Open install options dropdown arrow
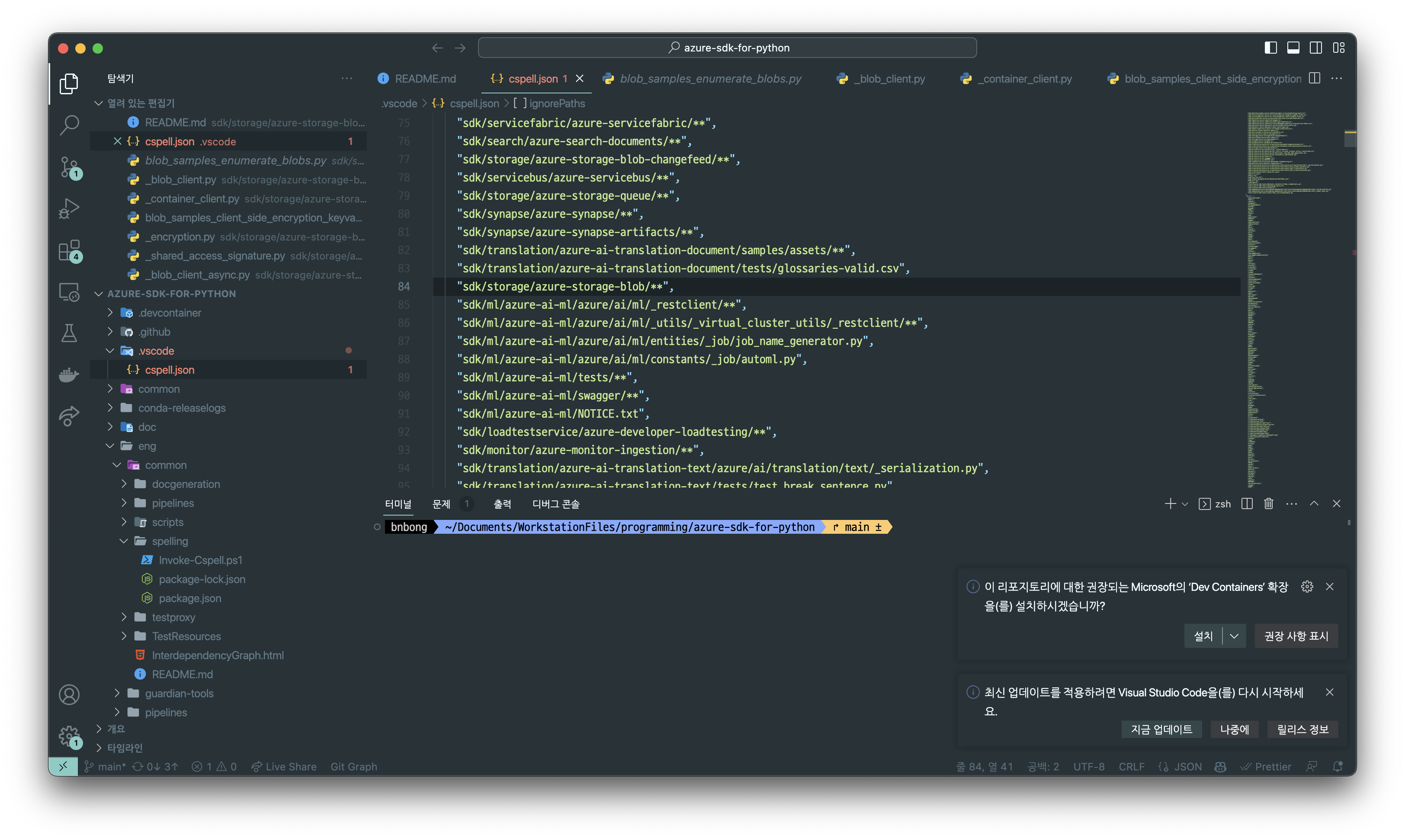This screenshot has height=840, width=1405. pyautogui.click(x=1234, y=636)
